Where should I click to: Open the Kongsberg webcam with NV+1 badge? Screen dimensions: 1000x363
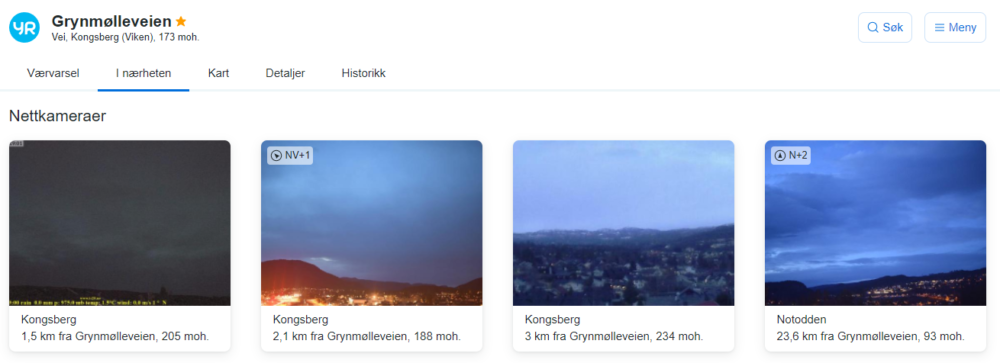[x=372, y=223]
